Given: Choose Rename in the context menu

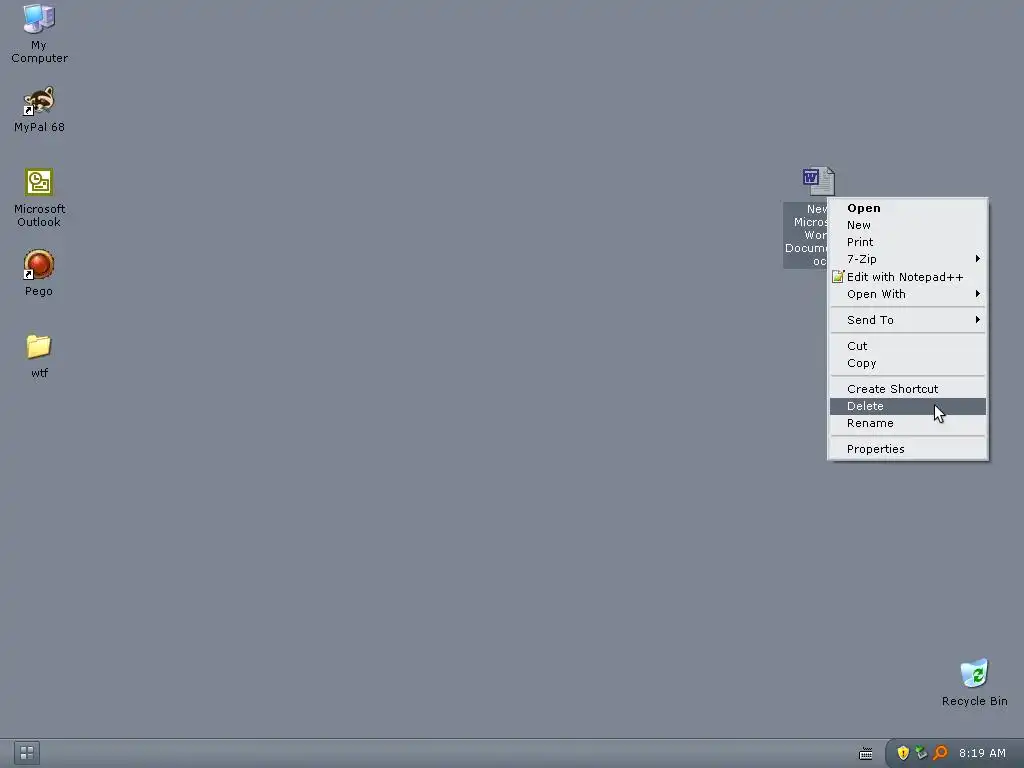Looking at the screenshot, I should click(908, 423).
